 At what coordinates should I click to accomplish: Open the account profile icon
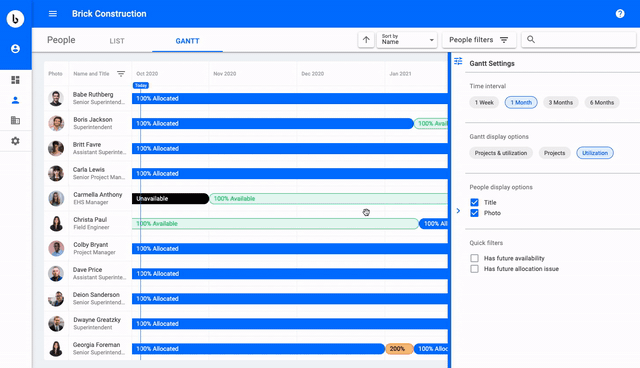click(15, 49)
